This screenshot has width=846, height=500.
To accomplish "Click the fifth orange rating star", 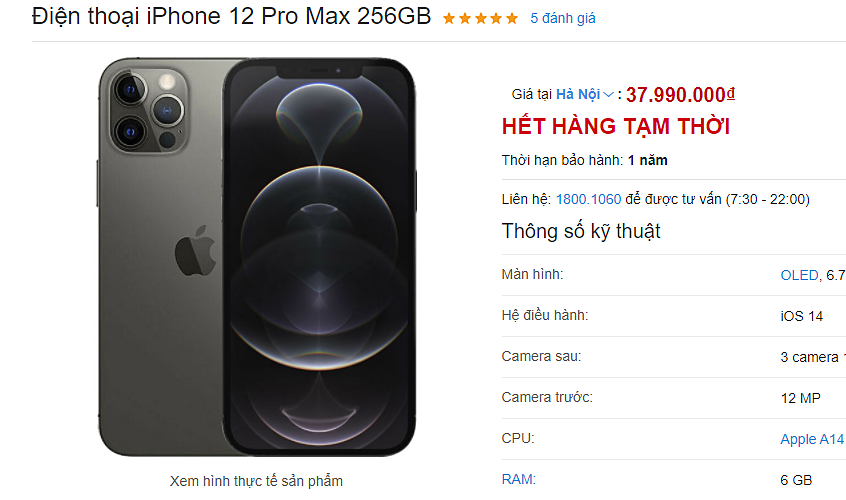I will coord(511,19).
